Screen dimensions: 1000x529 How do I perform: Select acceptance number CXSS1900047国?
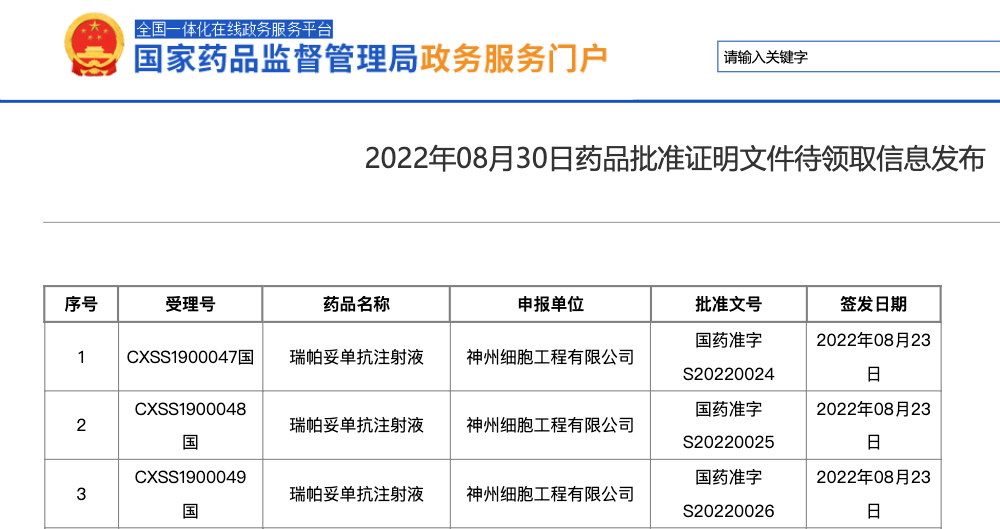pyautogui.click(x=190, y=357)
